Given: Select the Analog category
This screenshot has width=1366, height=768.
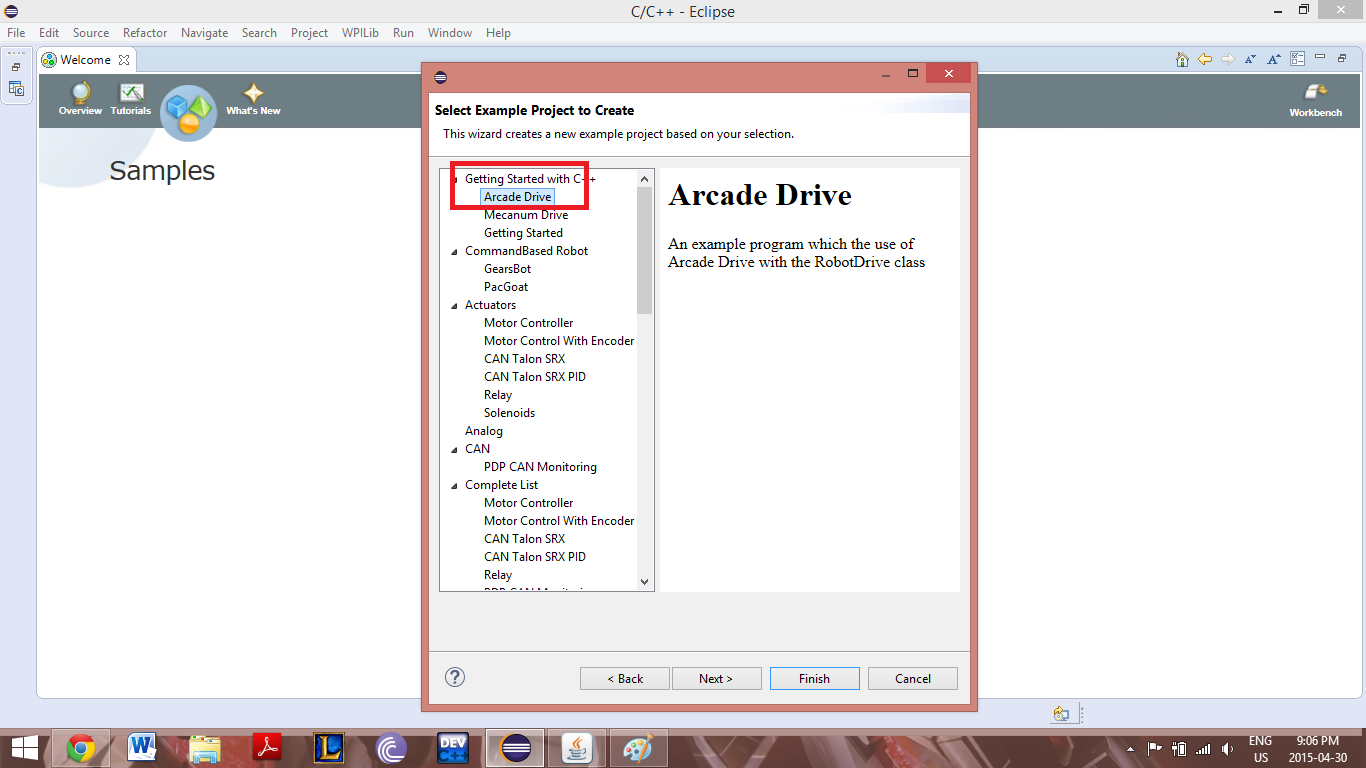Looking at the screenshot, I should 484,431.
